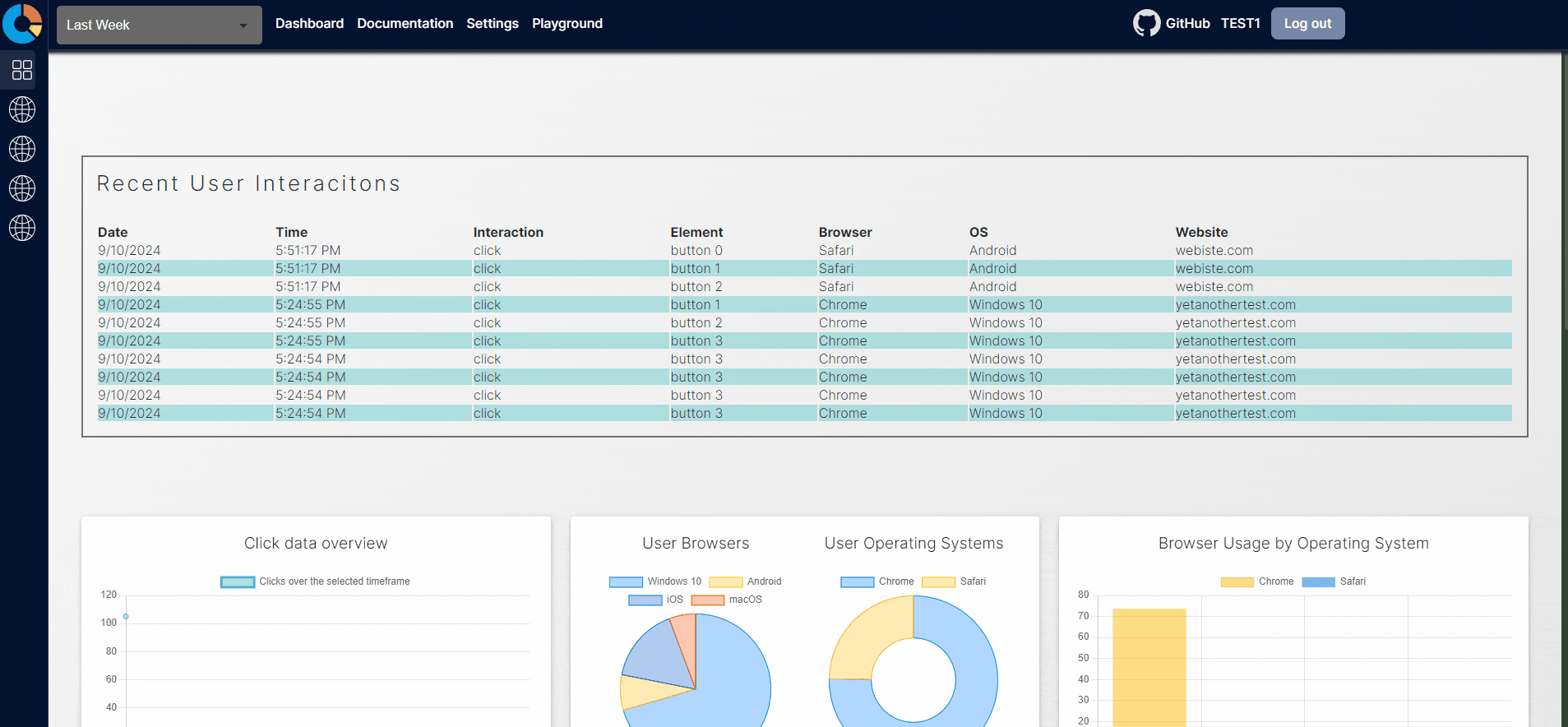Select the bottom globe icon in sidebar
The image size is (1568, 727).
[22, 228]
